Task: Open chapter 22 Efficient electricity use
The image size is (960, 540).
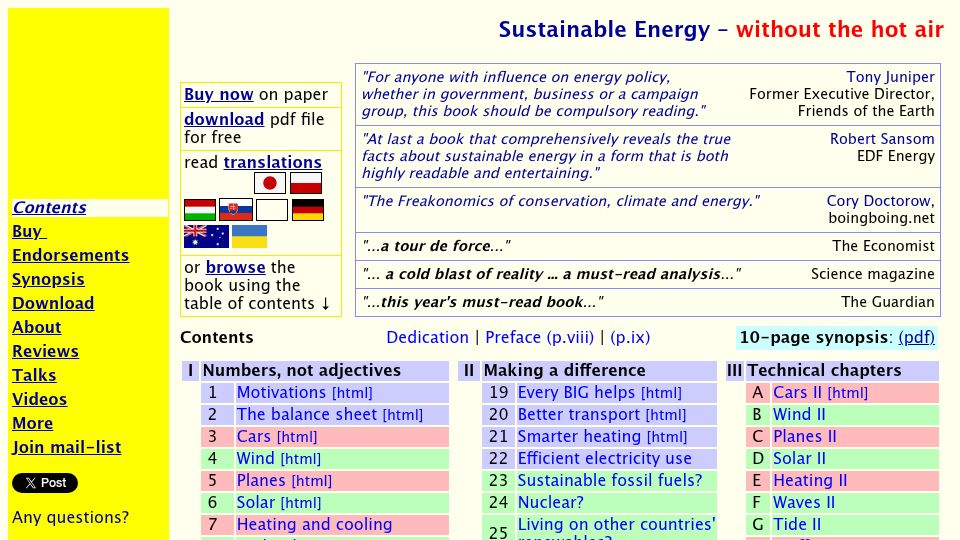Action: point(605,459)
